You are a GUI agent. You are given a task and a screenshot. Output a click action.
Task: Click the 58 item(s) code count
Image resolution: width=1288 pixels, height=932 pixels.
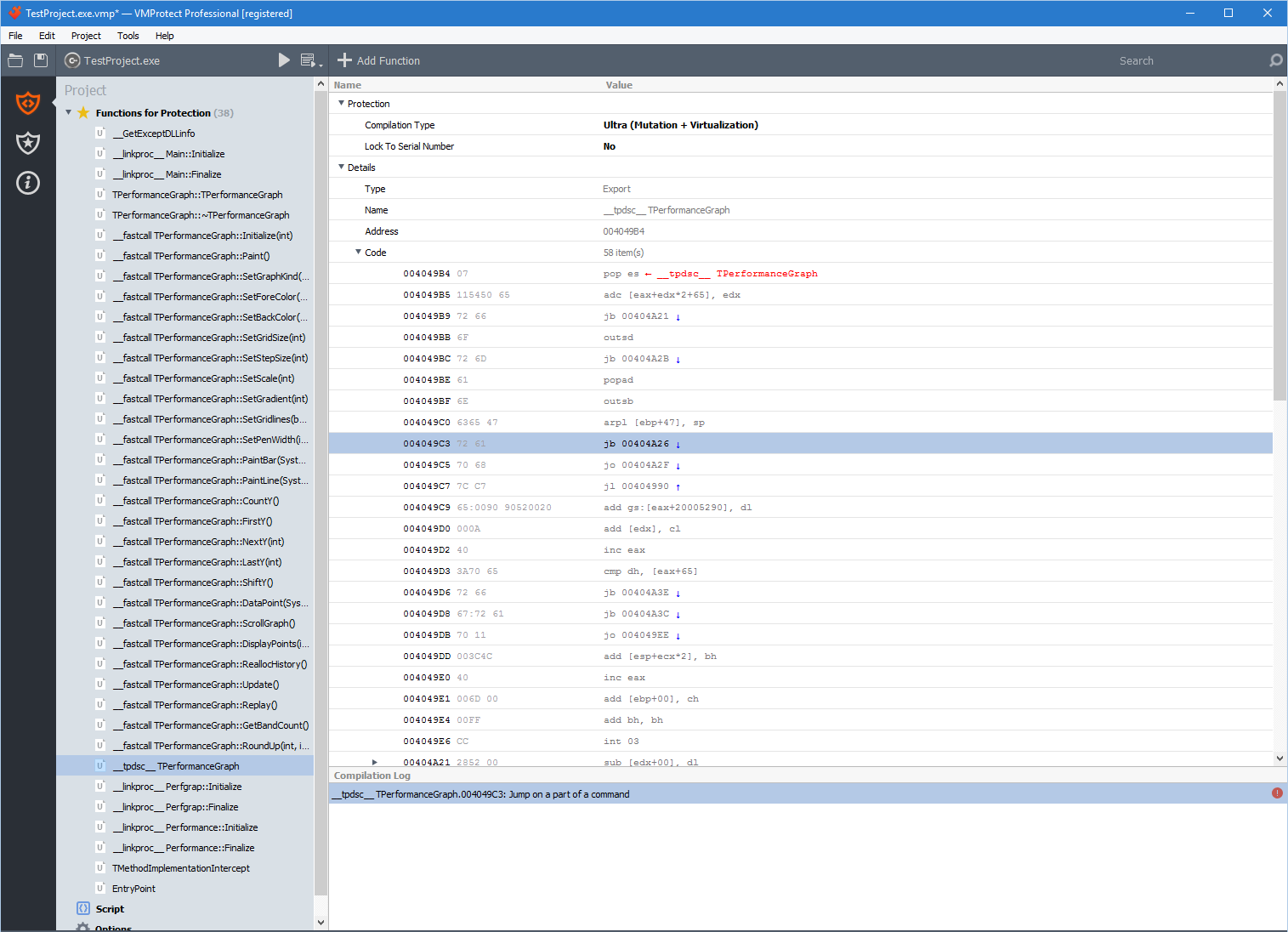click(623, 253)
